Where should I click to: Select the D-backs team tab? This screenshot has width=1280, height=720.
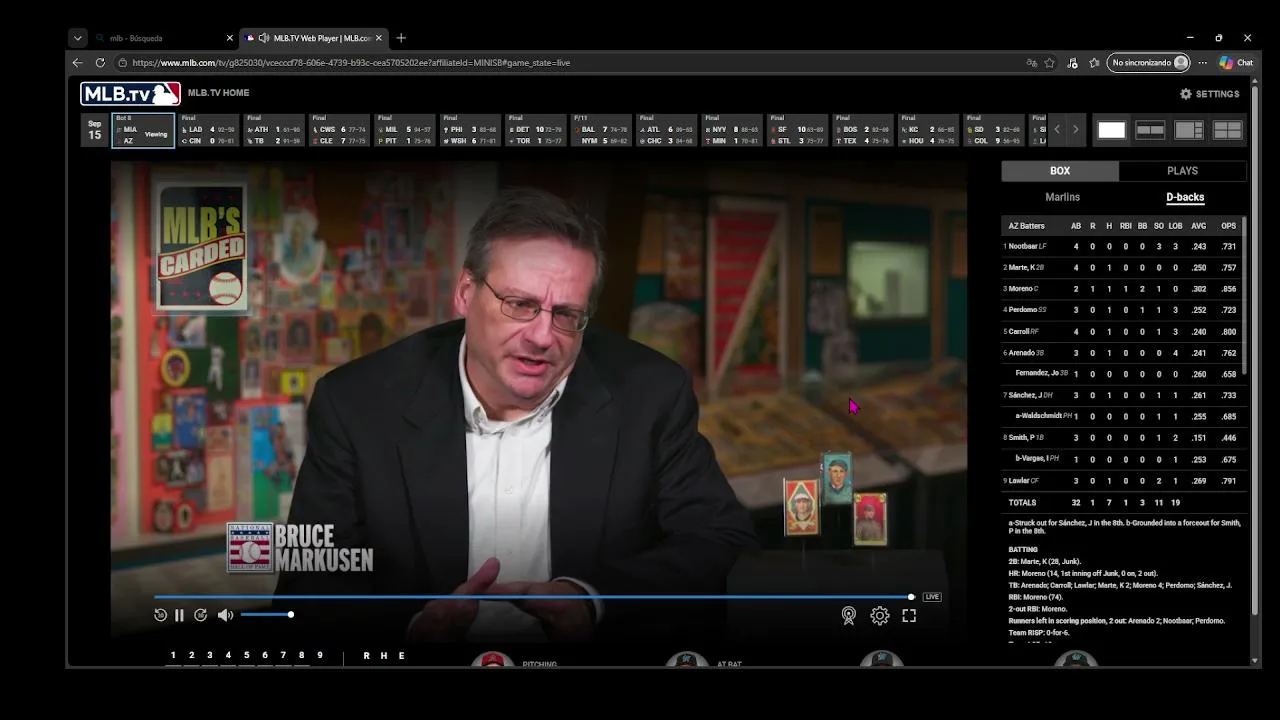point(1185,197)
